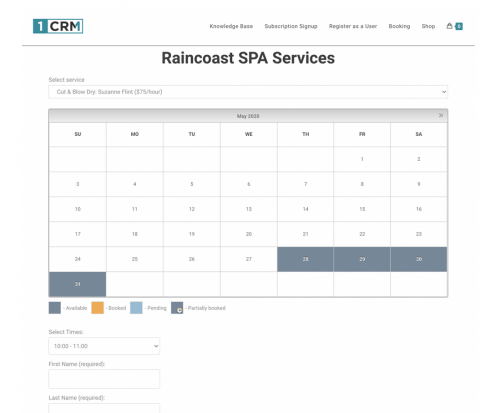Click date 9 in the calendar

419,184
